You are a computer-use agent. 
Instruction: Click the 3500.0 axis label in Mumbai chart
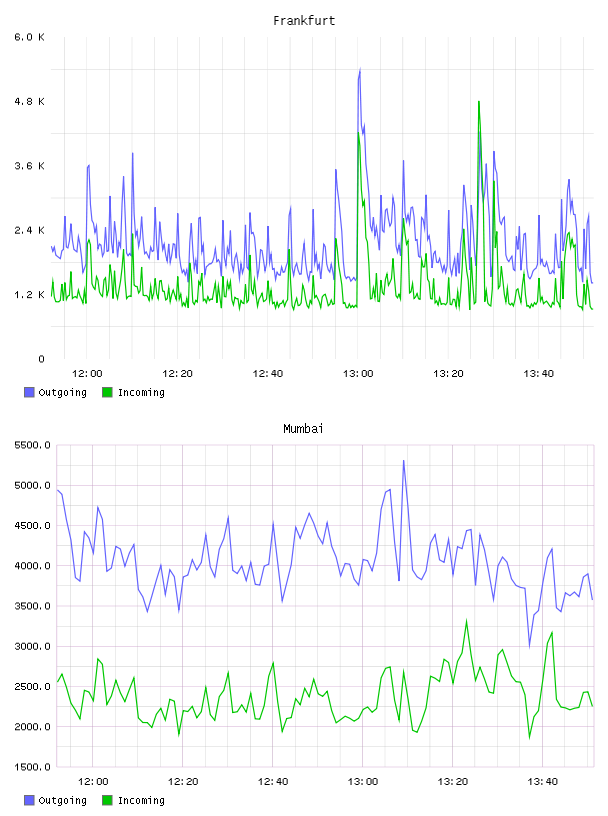32,606
